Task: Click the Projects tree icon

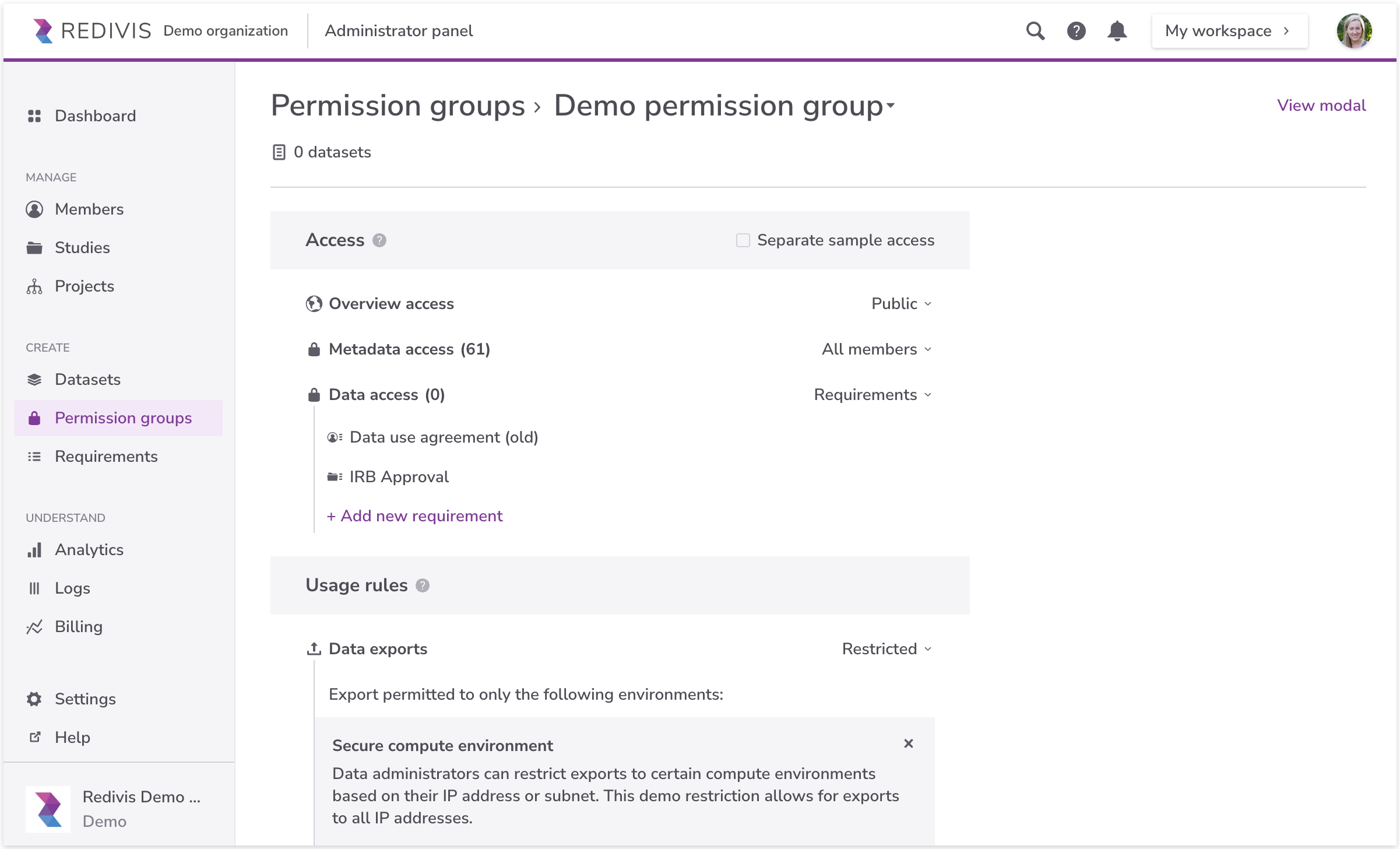Action: coord(34,286)
